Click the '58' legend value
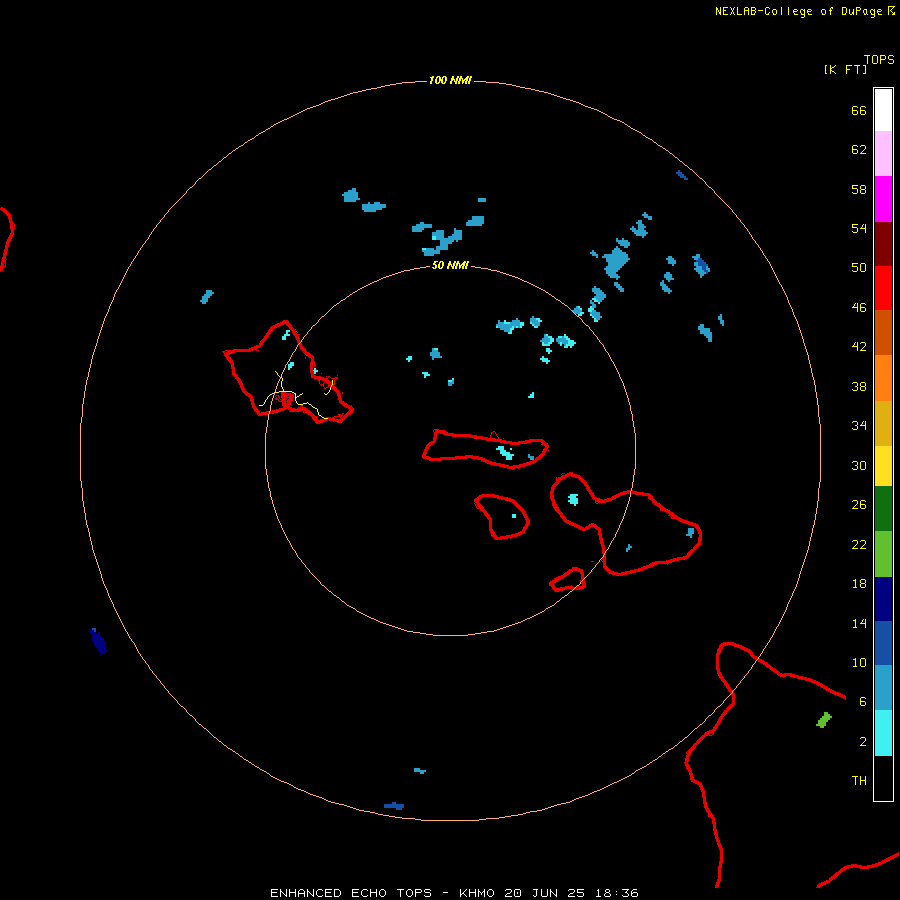 (x=859, y=189)
